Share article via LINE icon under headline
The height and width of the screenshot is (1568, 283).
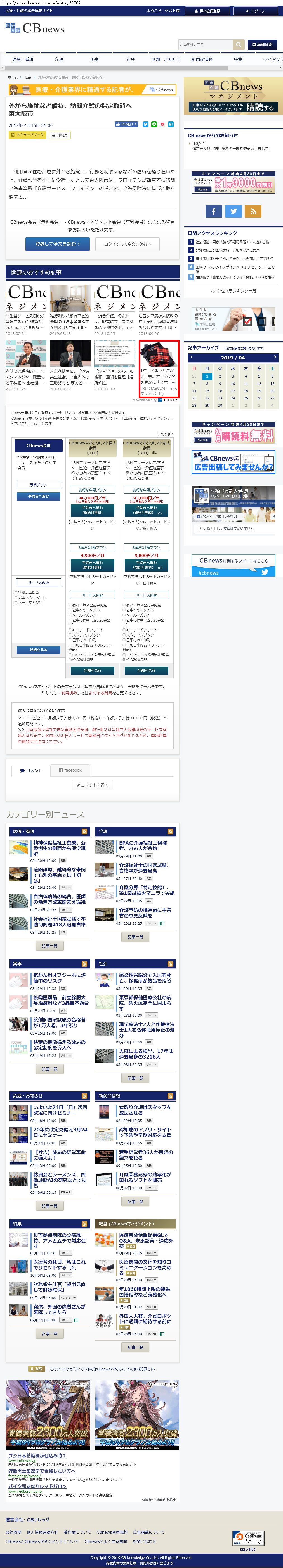coord(154,124)
